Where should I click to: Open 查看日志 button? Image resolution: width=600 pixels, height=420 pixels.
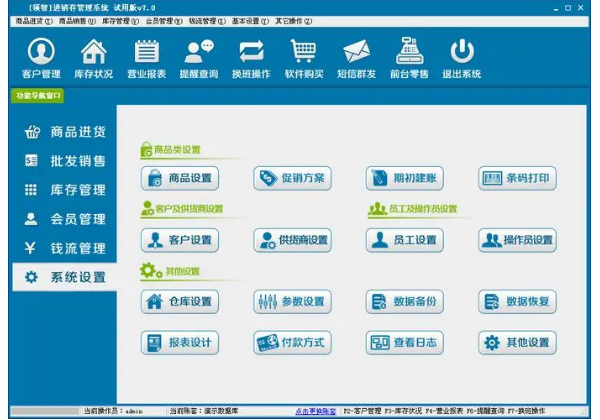pos(405,343)
